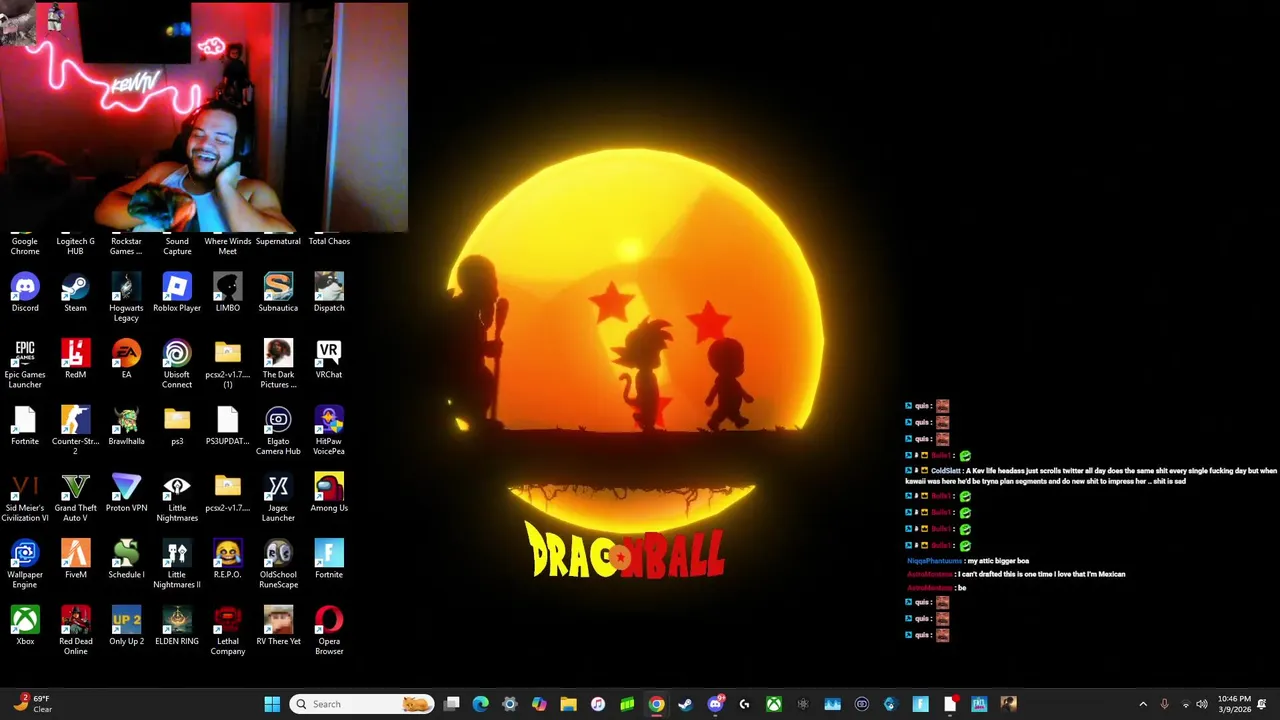This screenshot has width=1280, height=720.
Task: Select the Red Dead Online icon
Action: [75, 632]
